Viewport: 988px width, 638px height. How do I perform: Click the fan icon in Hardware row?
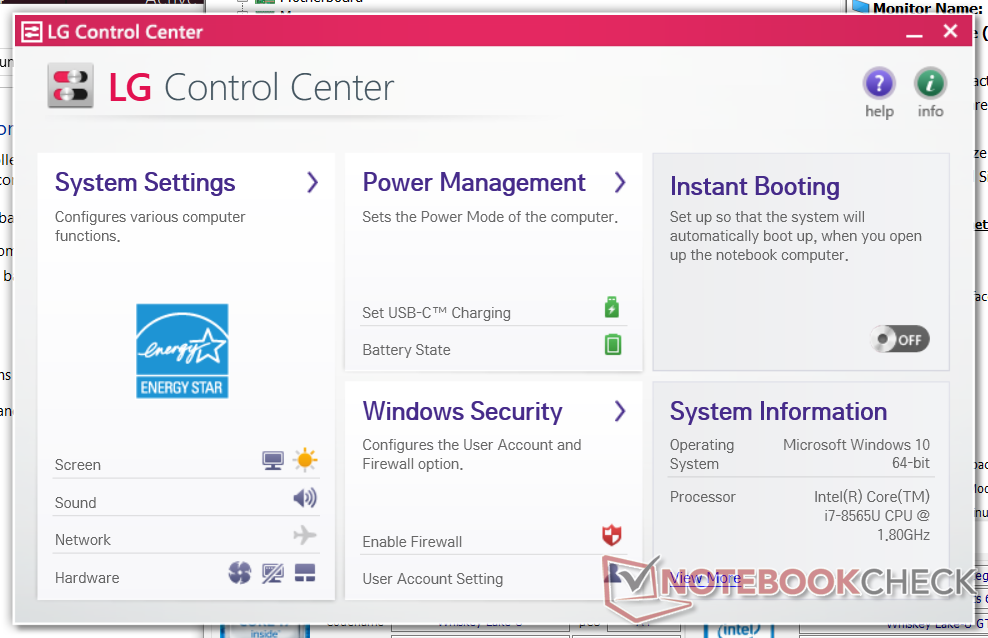pyautogui.click(x=239, y=573)
